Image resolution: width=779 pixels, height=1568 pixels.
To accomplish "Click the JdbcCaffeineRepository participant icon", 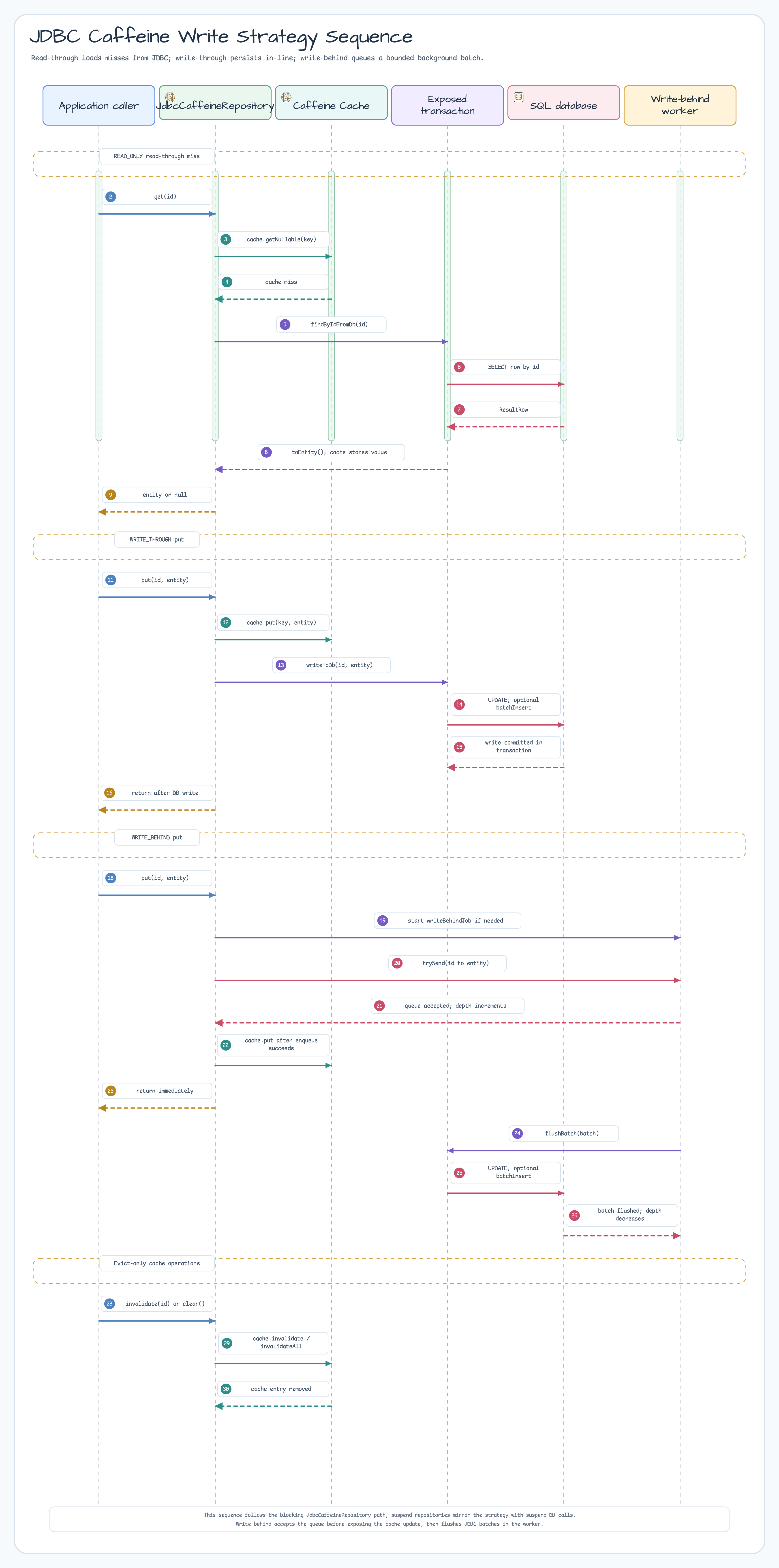I will (x=170, y=97).
